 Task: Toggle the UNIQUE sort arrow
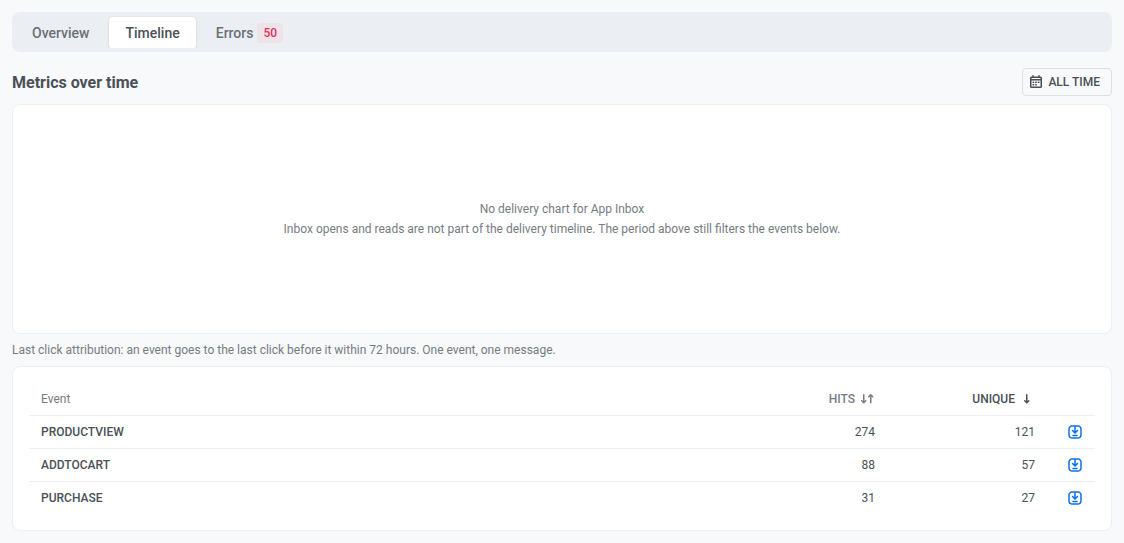[1027, 399]
